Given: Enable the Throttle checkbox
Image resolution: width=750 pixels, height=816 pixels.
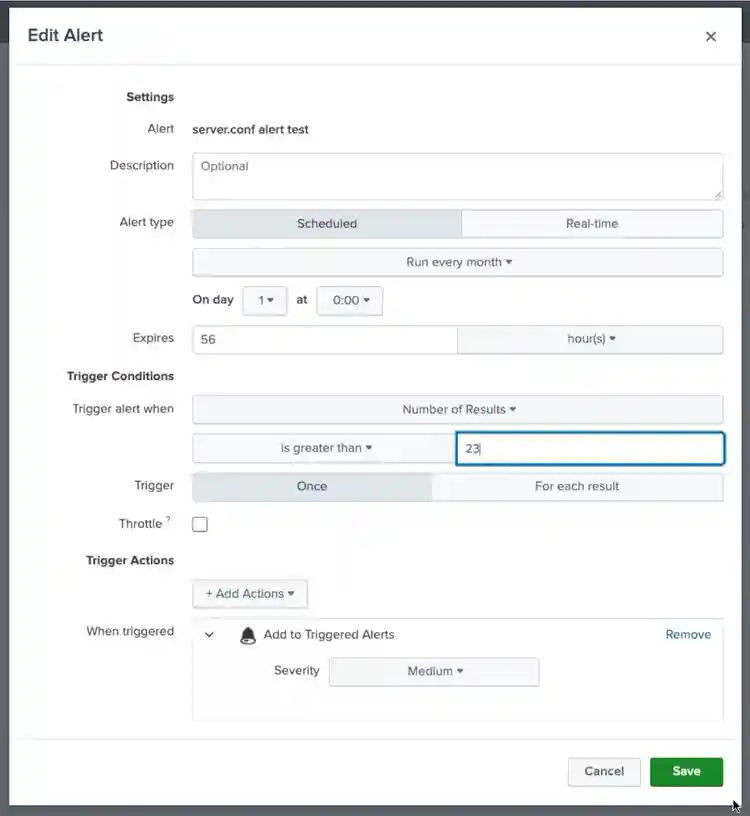Looking at the screenshot, I should coord(200,524).
